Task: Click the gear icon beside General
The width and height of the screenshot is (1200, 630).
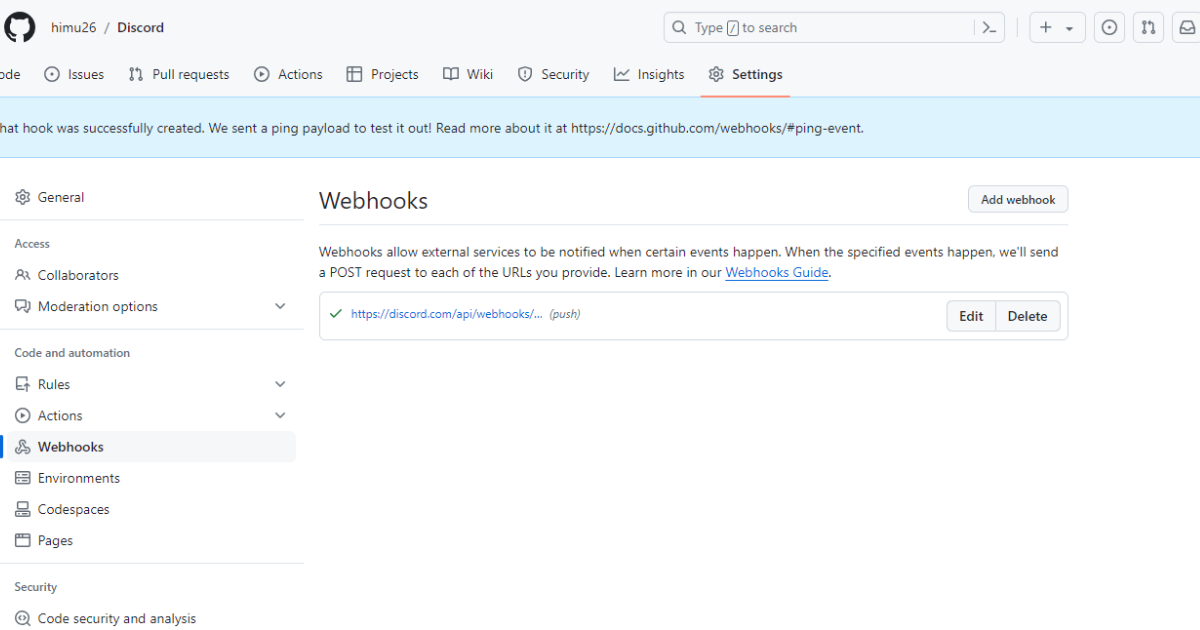Action: pos(22,197)
